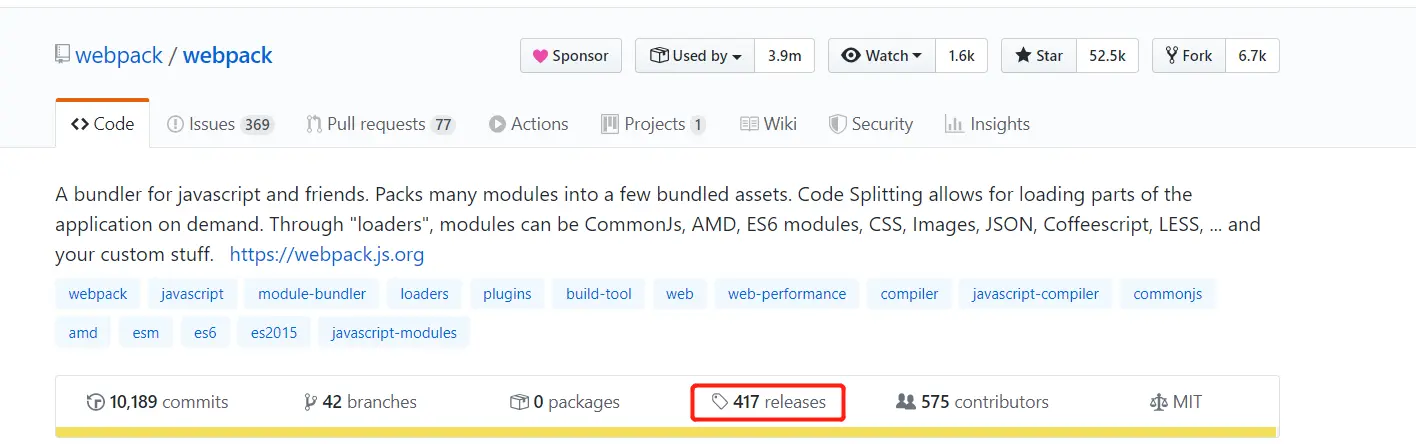Screen dimensions: 1416x444
Task: Open the Issues tab
Action: pyautogui.click(x=220, y=124)
